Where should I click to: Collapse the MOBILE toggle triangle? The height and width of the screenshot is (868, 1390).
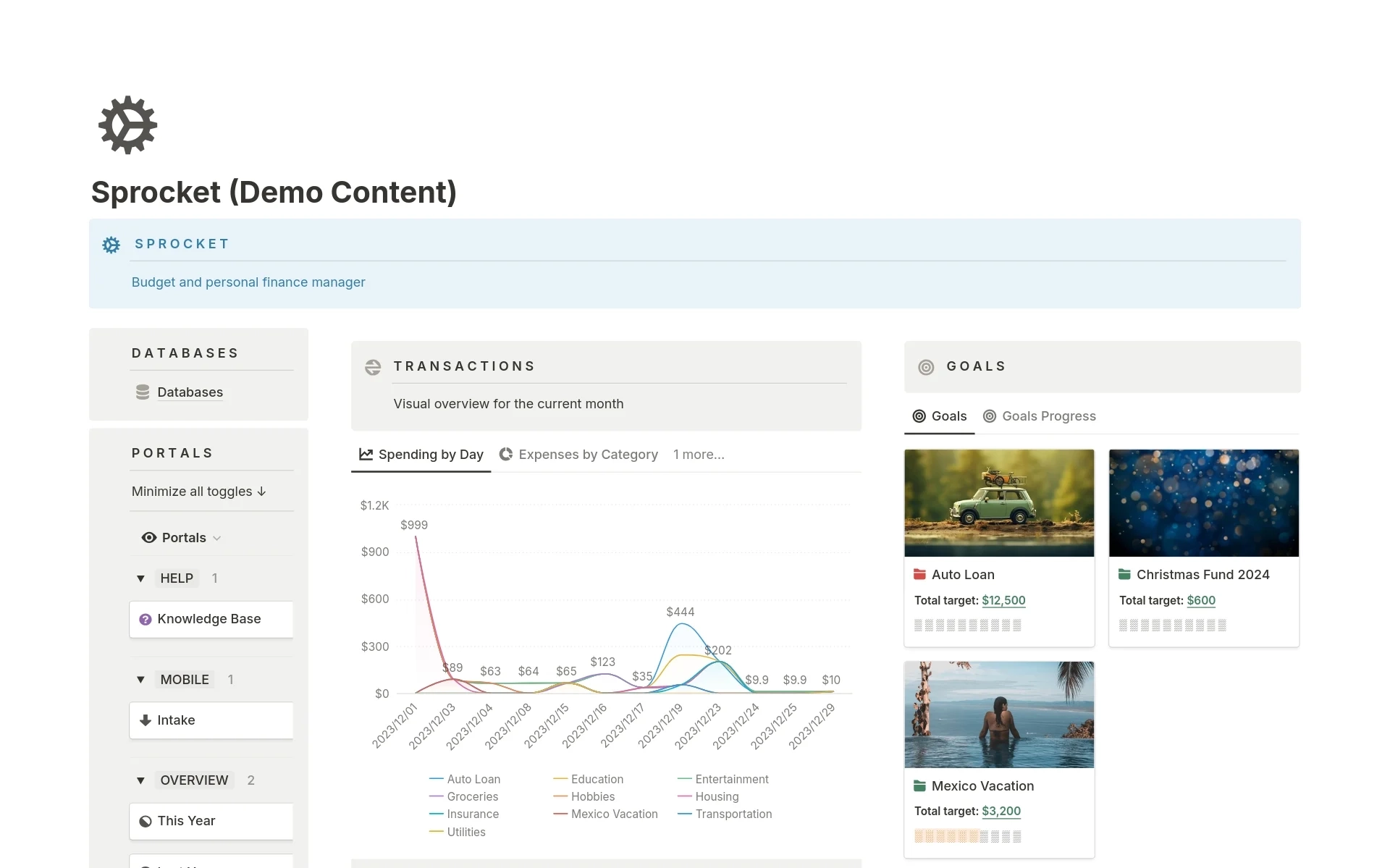pyautogui.click(x=140, y=680)
